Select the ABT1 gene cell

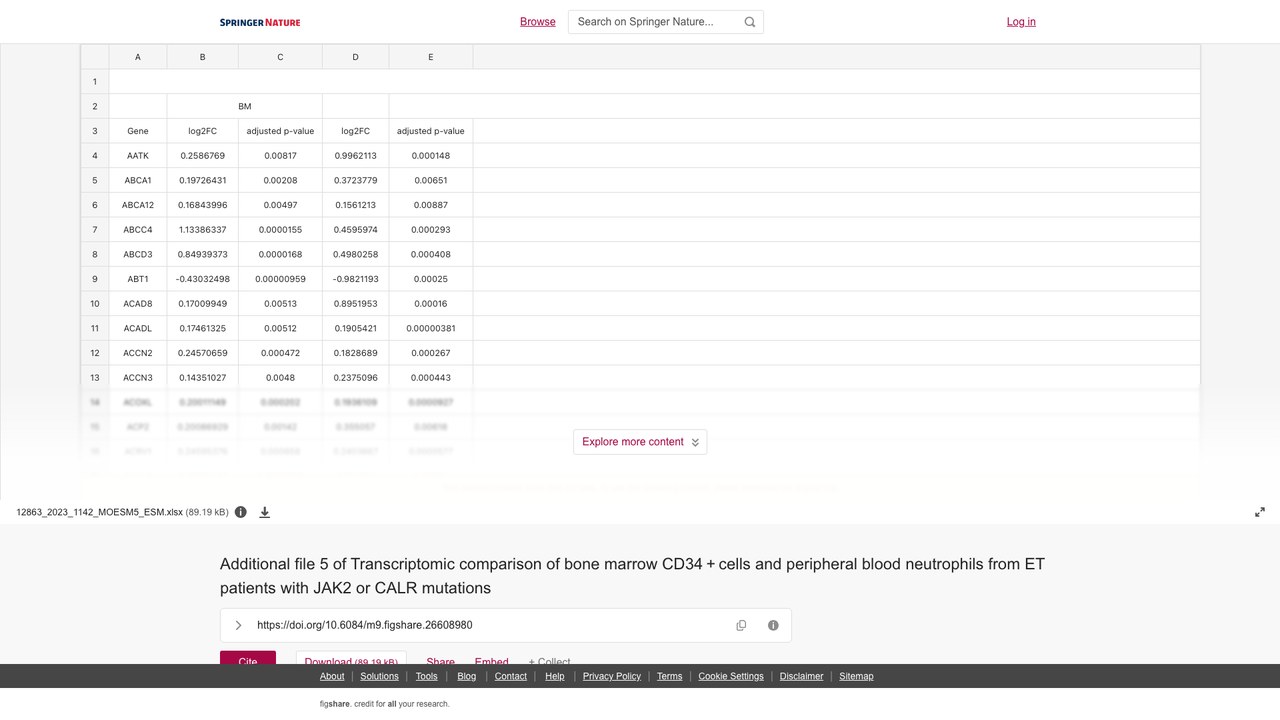click(x=138, y=279)
